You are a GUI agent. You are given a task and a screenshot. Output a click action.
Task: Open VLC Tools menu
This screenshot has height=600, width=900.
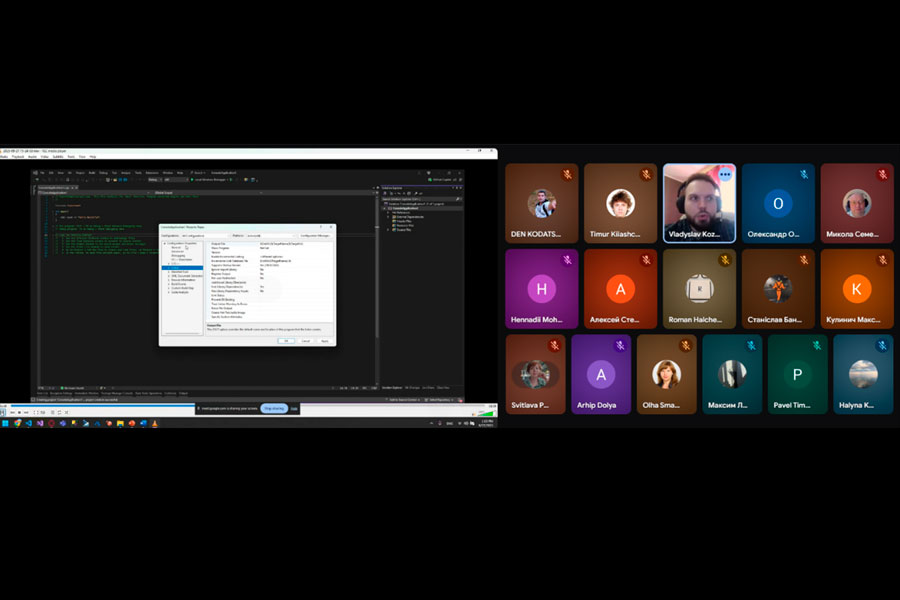click(x=71, y=157)
